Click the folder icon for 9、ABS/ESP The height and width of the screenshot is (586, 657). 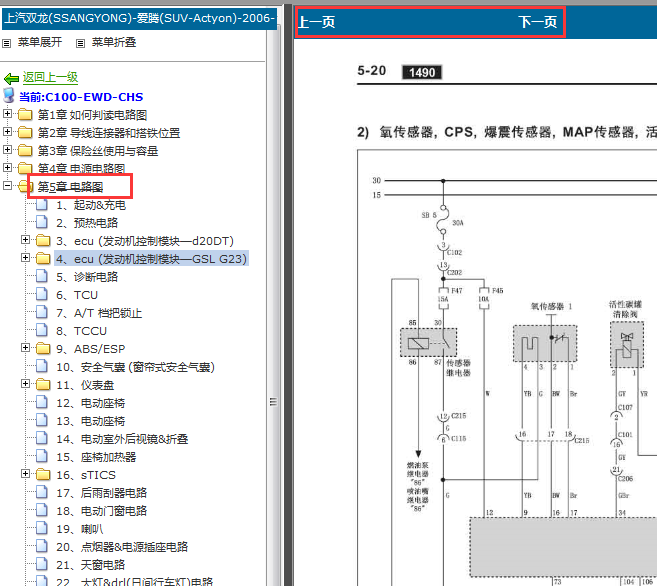(x=42, y=349)
